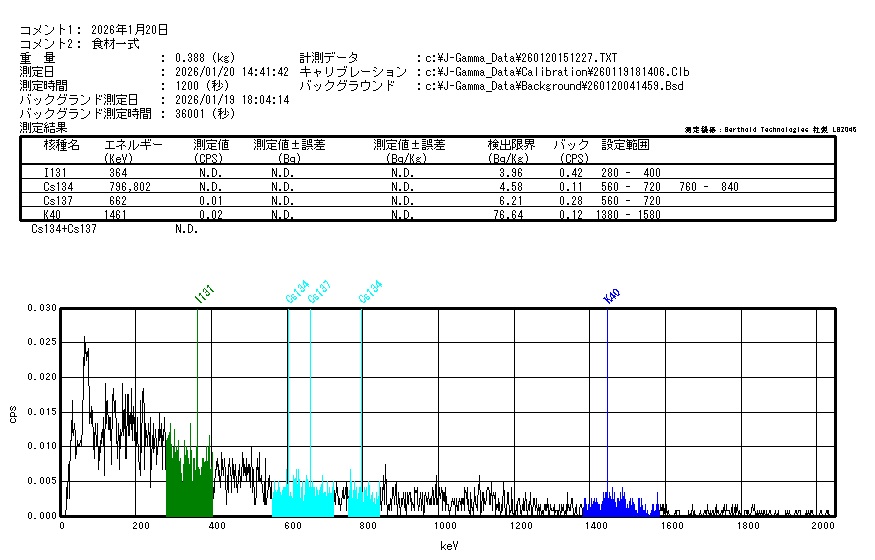Click the Cs134 marker label nearest 800 keV

[370, 293]
